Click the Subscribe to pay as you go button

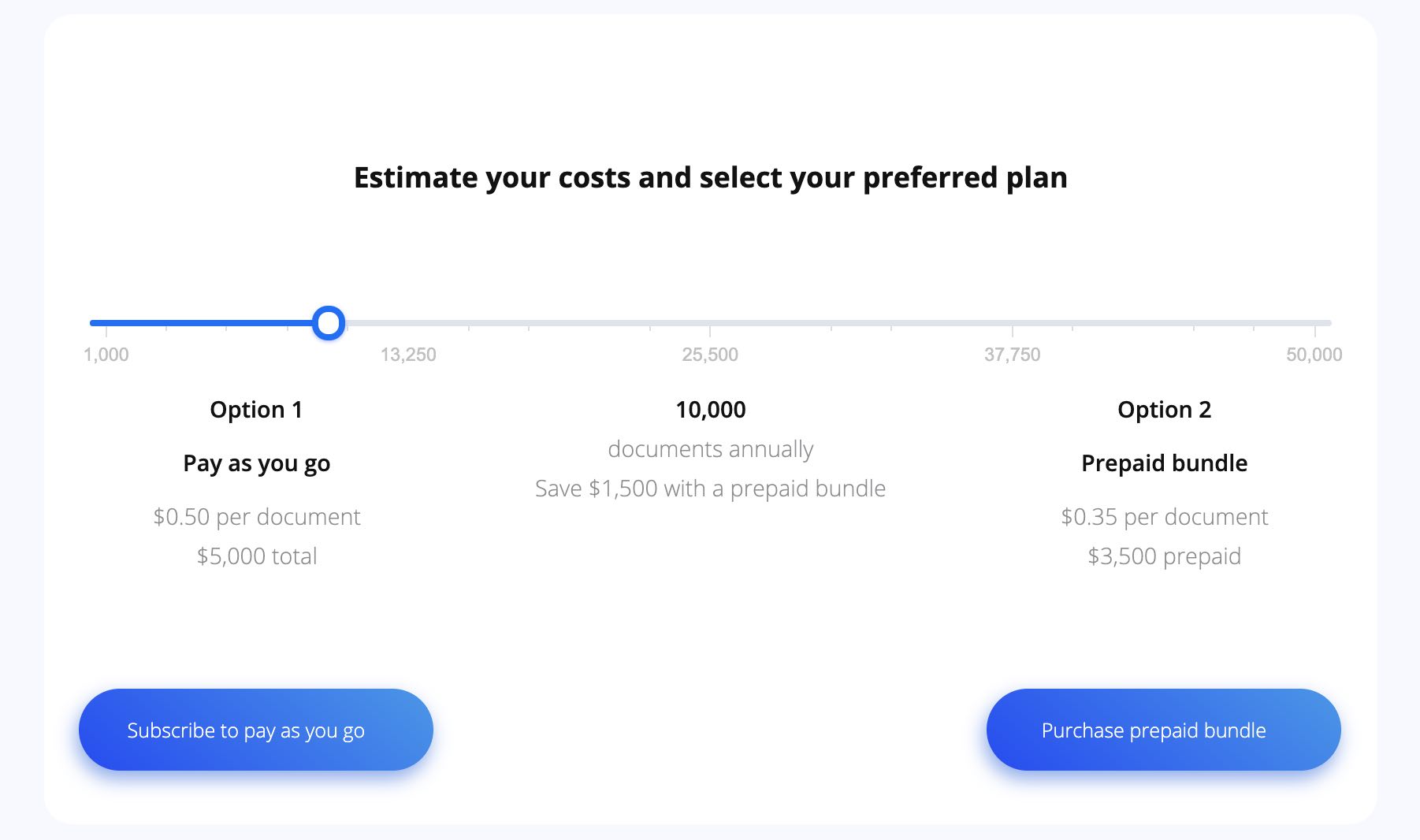point(256,730)
